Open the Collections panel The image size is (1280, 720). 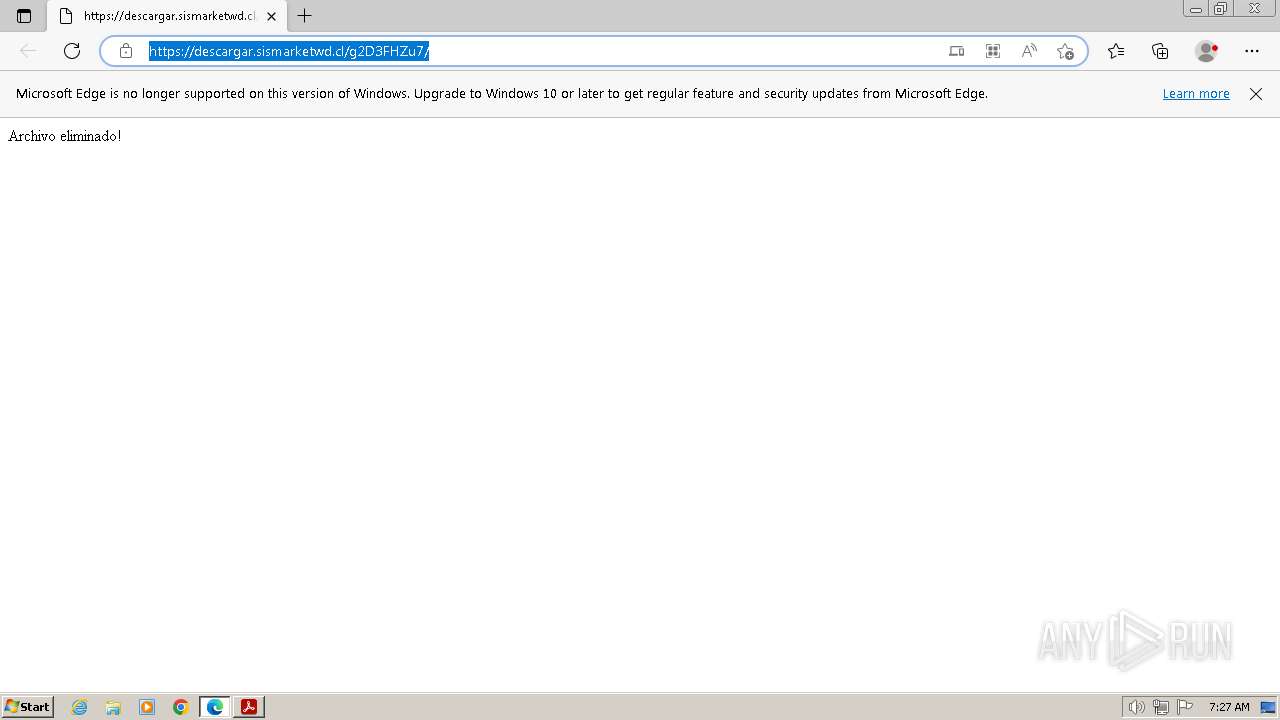1160,51
